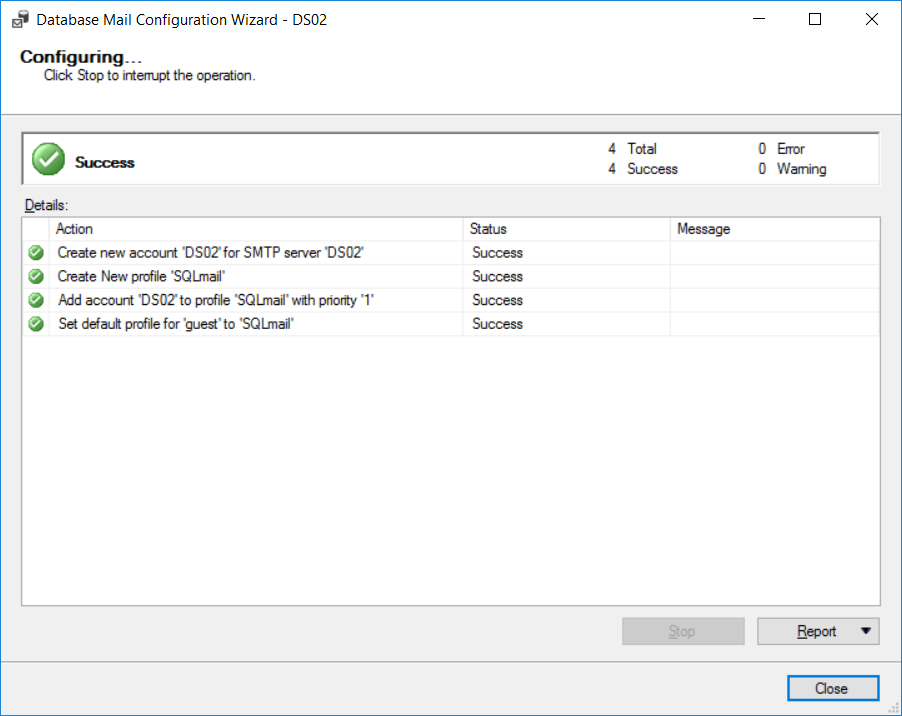
Task: Select the 'Create New profile 'SQLmail'' action text
Action: tap(141, 277)
